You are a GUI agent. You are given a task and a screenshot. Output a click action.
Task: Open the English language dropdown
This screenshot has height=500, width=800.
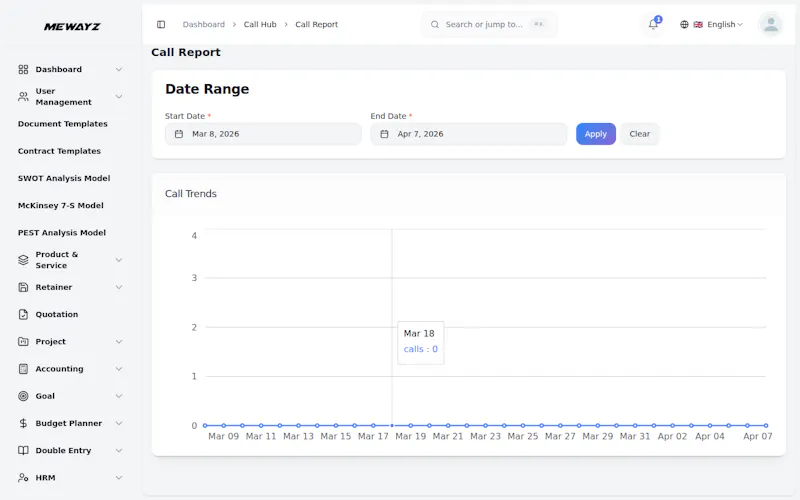(712, 24)
